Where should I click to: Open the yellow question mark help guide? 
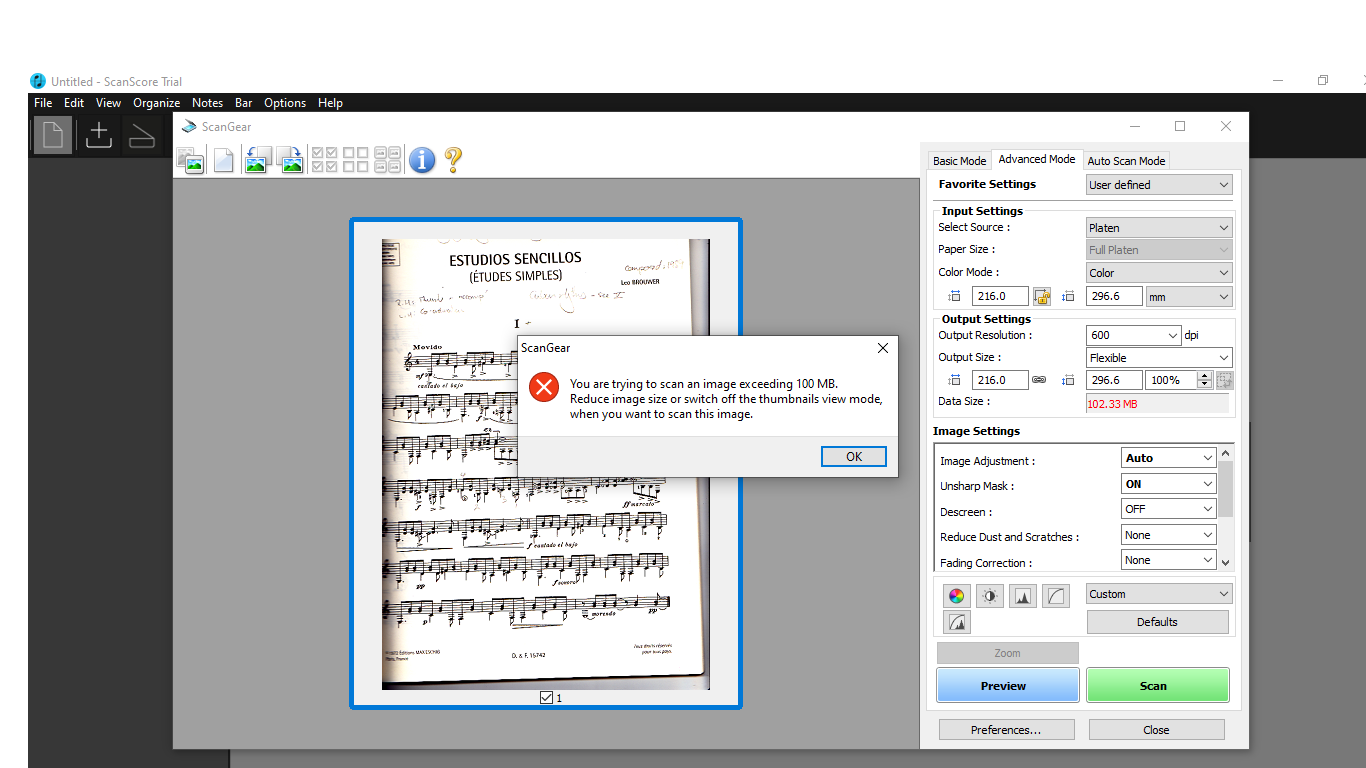pyautogui.click(x=453, y=160)
